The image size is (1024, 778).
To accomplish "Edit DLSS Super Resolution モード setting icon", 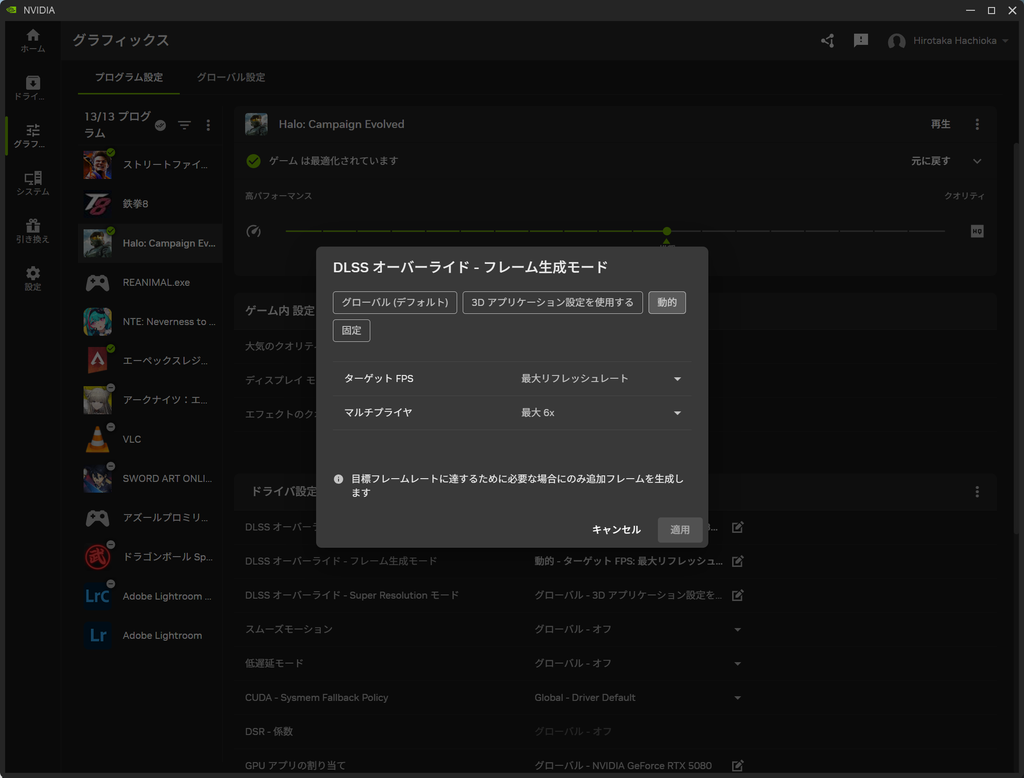I will 737,595.
